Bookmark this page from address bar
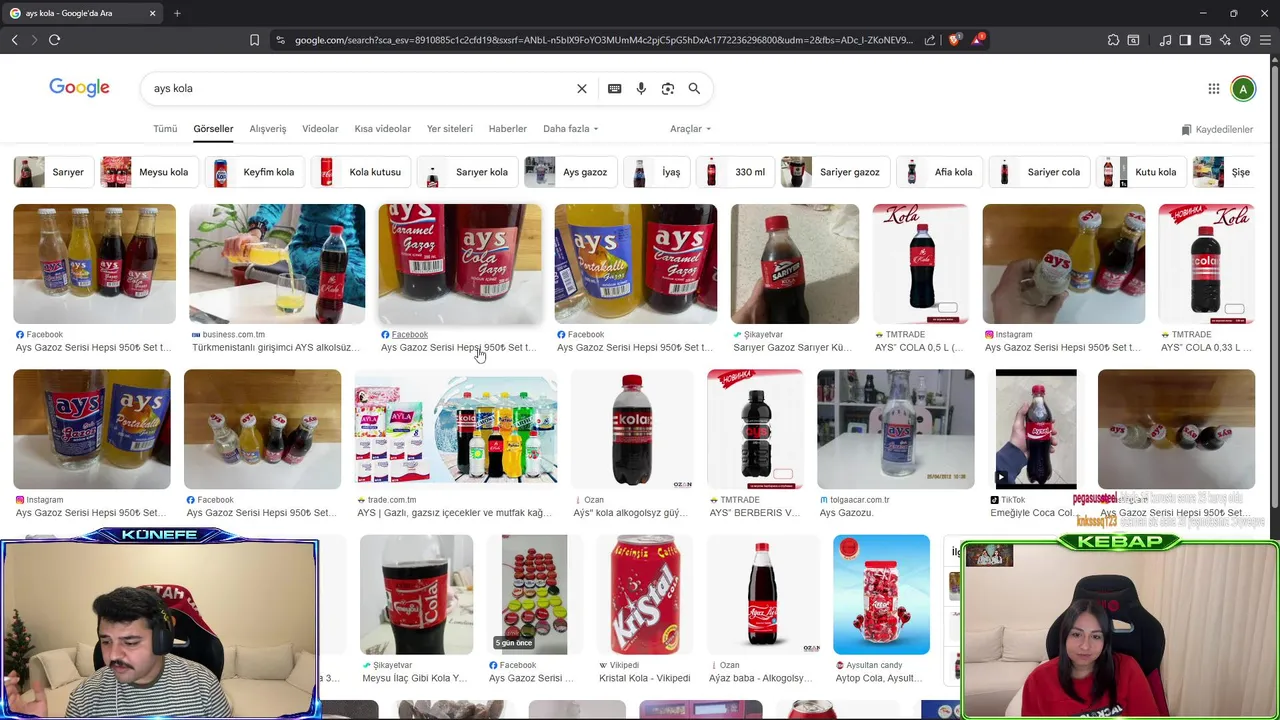 (254, 40)
